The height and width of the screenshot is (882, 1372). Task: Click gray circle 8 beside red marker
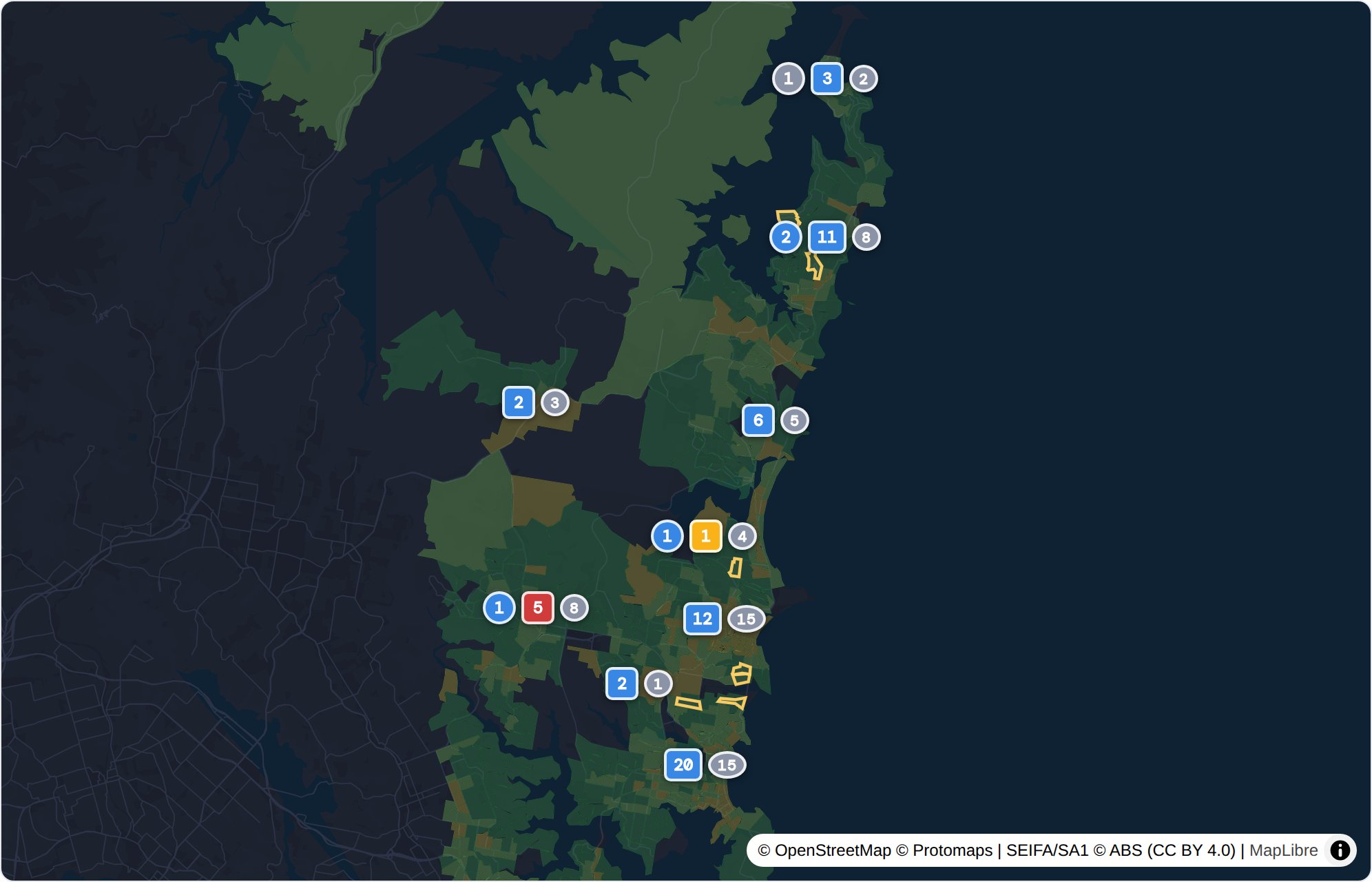[x=574, y=608]
